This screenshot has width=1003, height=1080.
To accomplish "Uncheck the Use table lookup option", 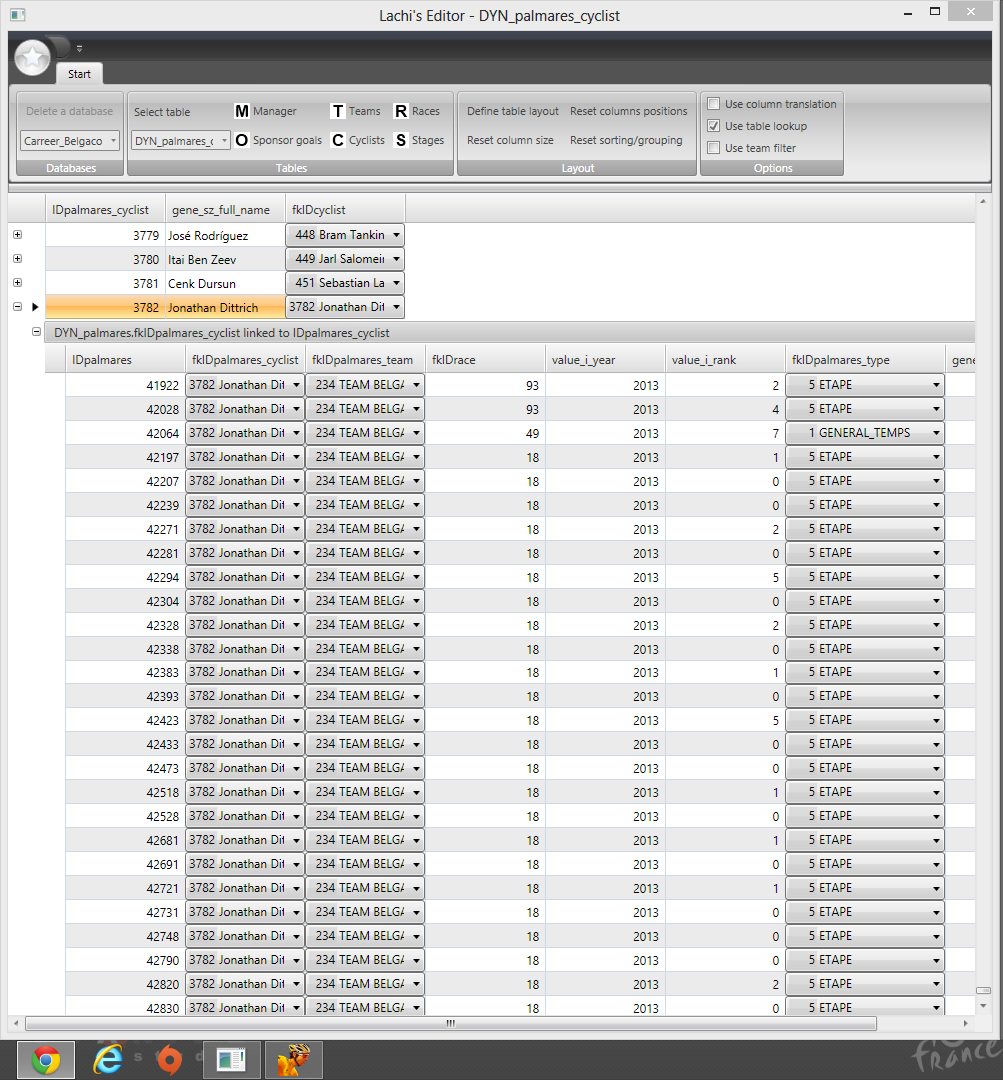I will click(713, 126).
